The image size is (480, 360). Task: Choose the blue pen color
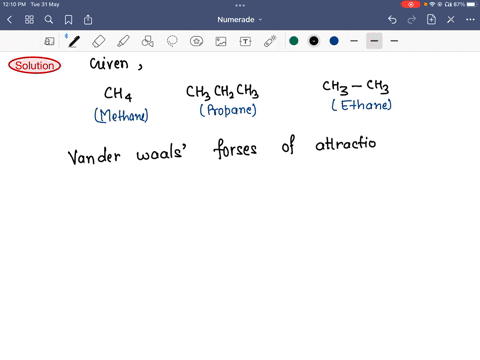click(334, 41)
